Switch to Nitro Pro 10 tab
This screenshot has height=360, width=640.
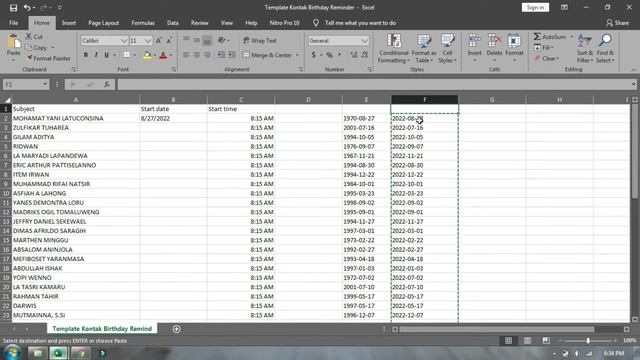(x=284, y=23)
